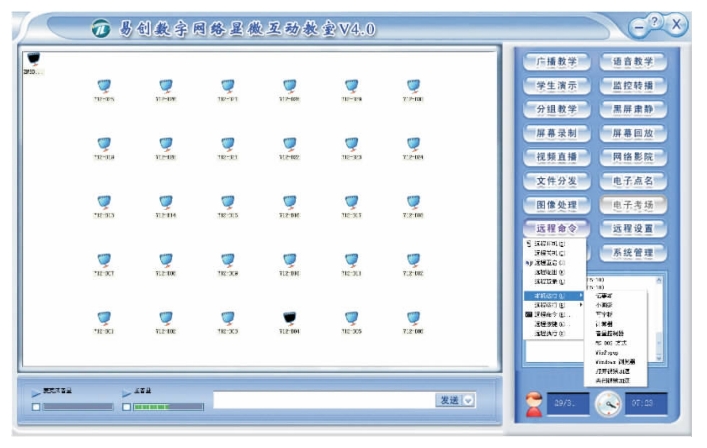Viewport: 707px width, 448px height.
Task: Click the speaker volume icon left of green level bar
Action: 126,393
